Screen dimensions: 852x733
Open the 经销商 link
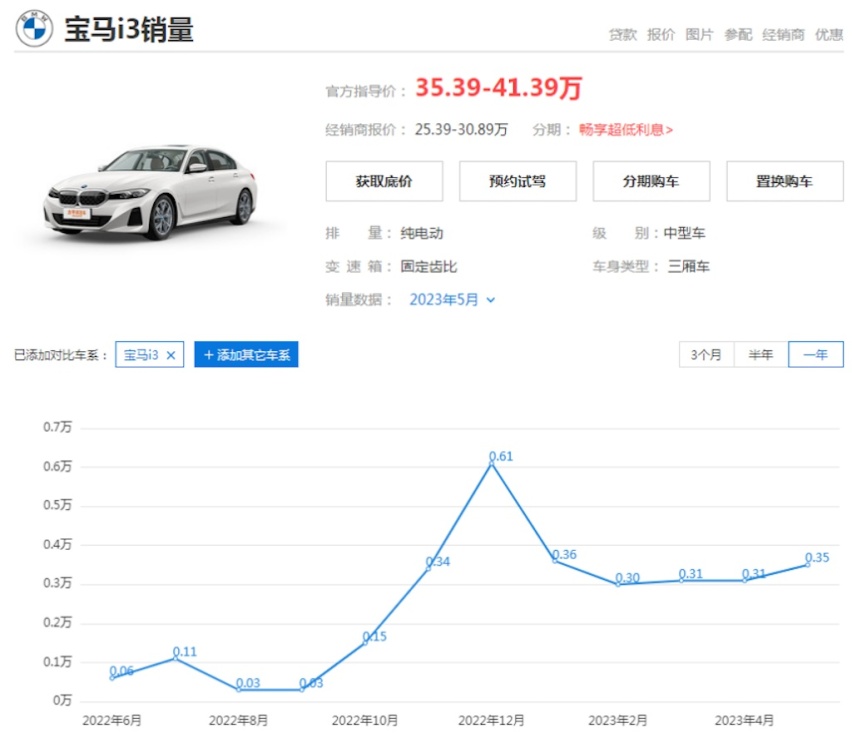[783, 35]
